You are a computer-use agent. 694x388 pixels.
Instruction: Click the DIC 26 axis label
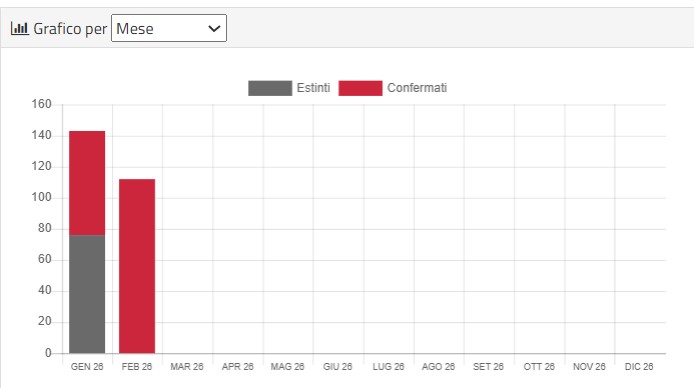click(x=639, y=367)
